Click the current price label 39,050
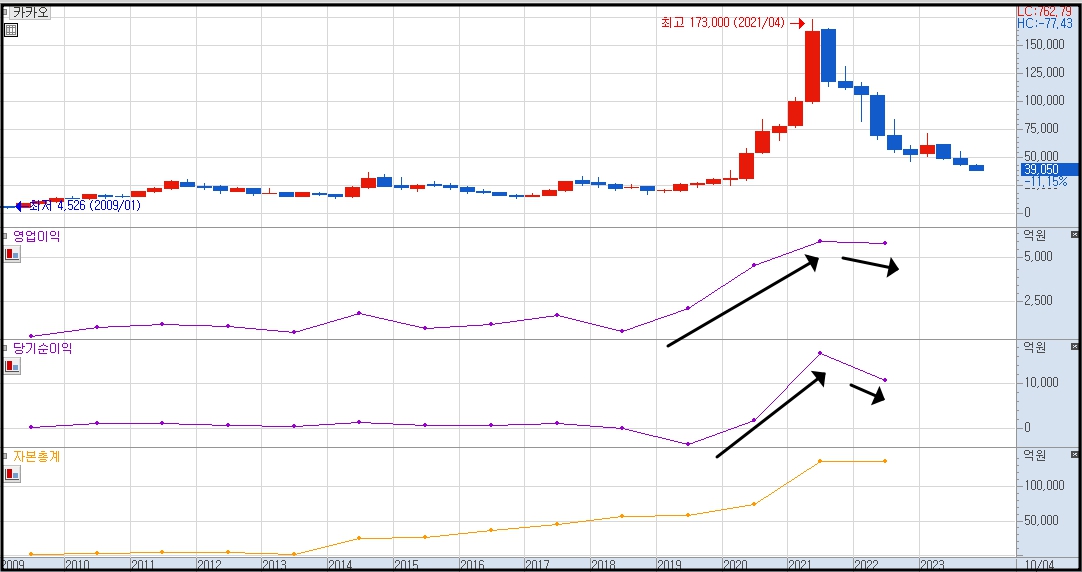Image resolution: width=1082 pixels, height=572 pixels. 1048,169
